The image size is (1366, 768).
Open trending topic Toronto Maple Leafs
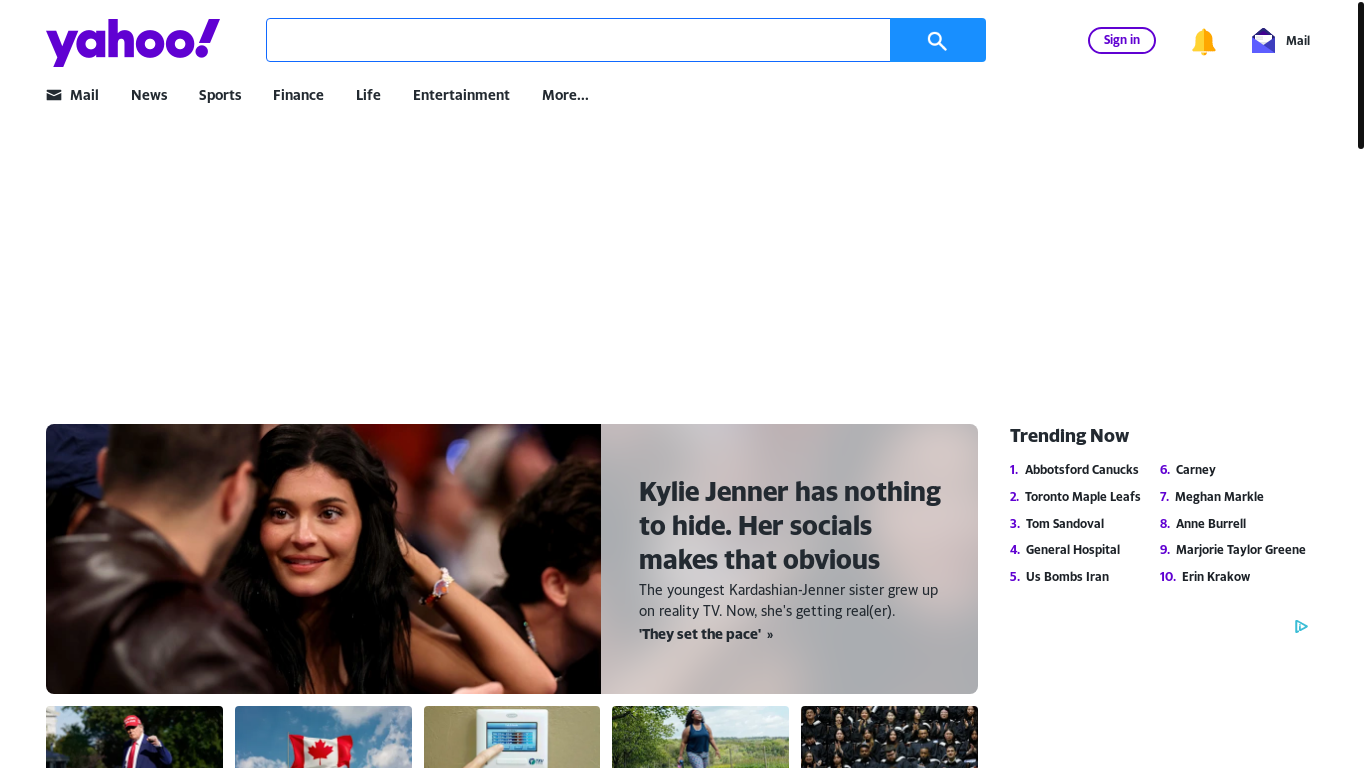point(1082,497)
